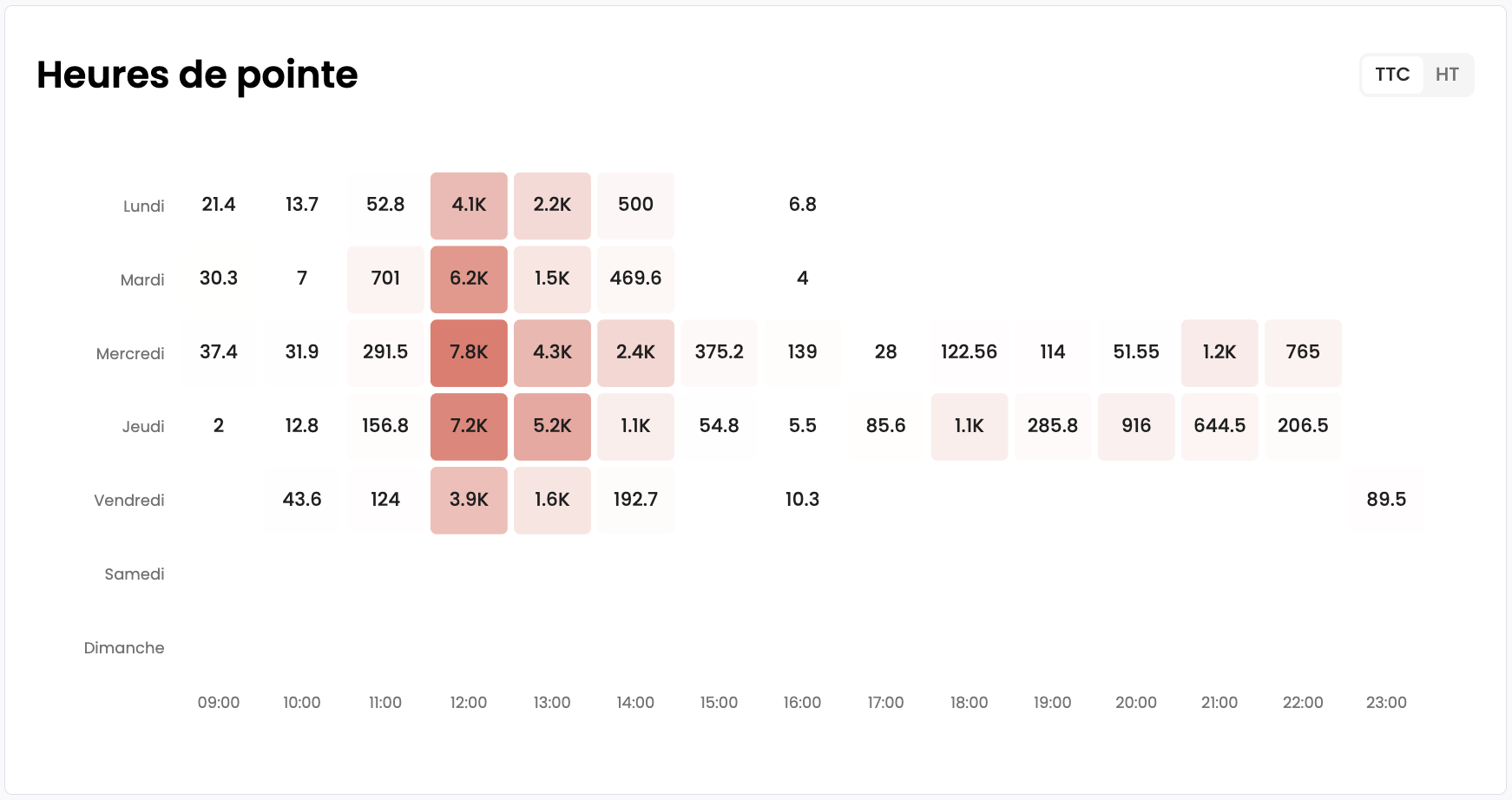
Task: Click the Mercredi 22:00 cell showing 765
Action: pyautogui.click(x=1303, y=352)
